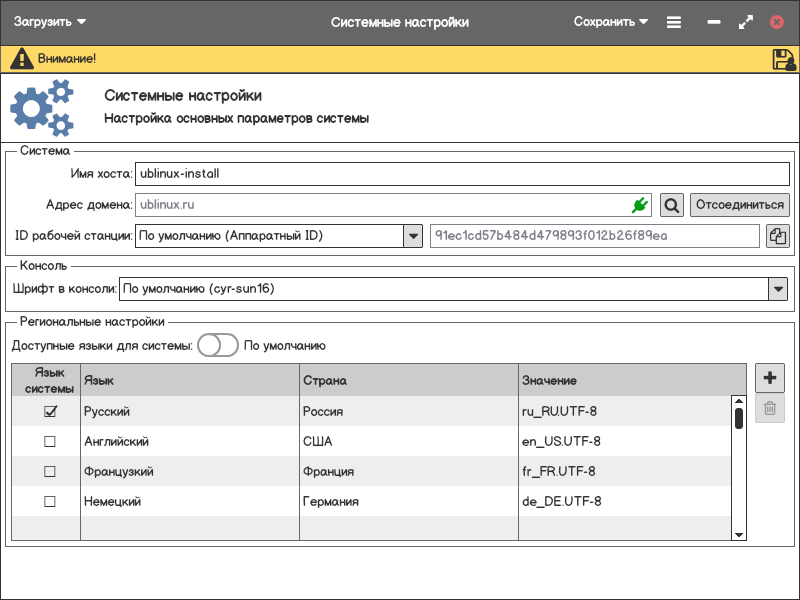Uncheck the Русский system language checkbox
Viewport: 800px width, 600px height.
[x=50, y=411]
